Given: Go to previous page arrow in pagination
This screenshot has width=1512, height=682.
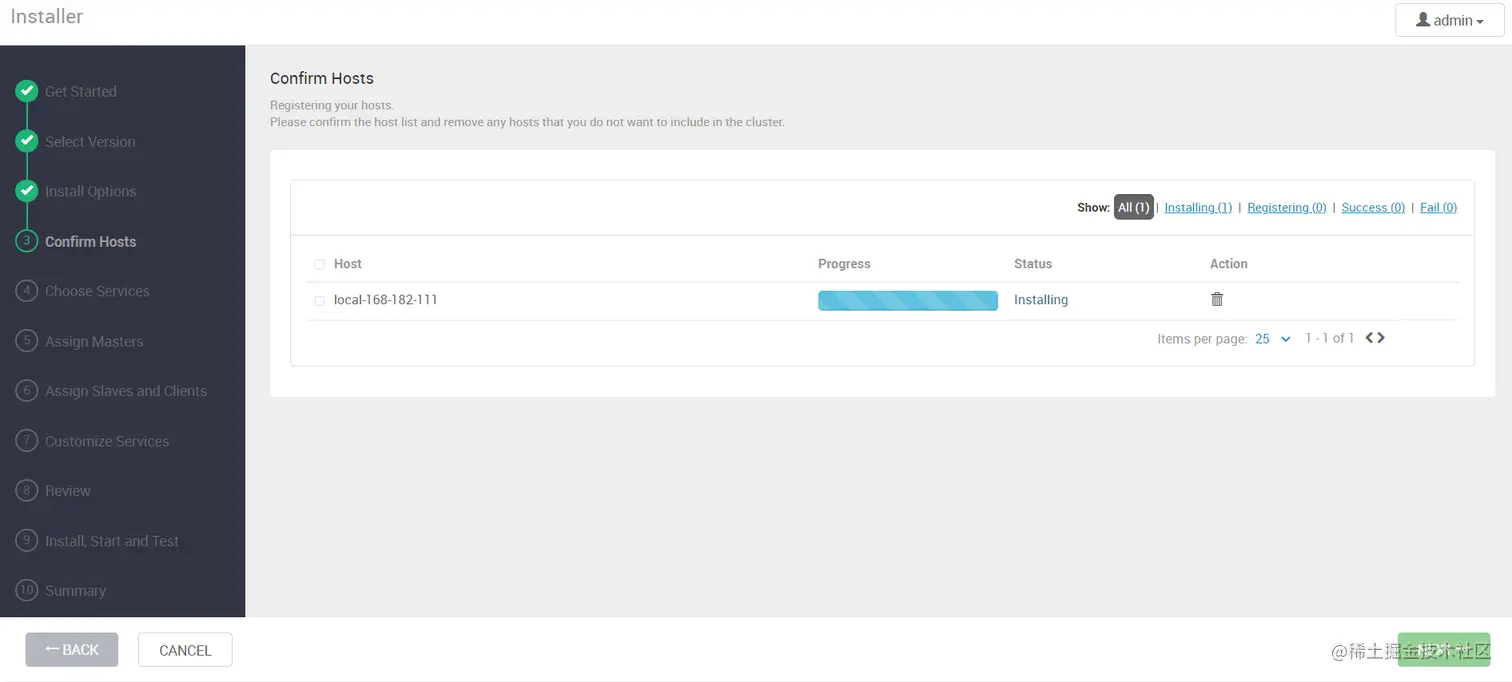Looking at the screenshot, I should (x=1369, y=338).
